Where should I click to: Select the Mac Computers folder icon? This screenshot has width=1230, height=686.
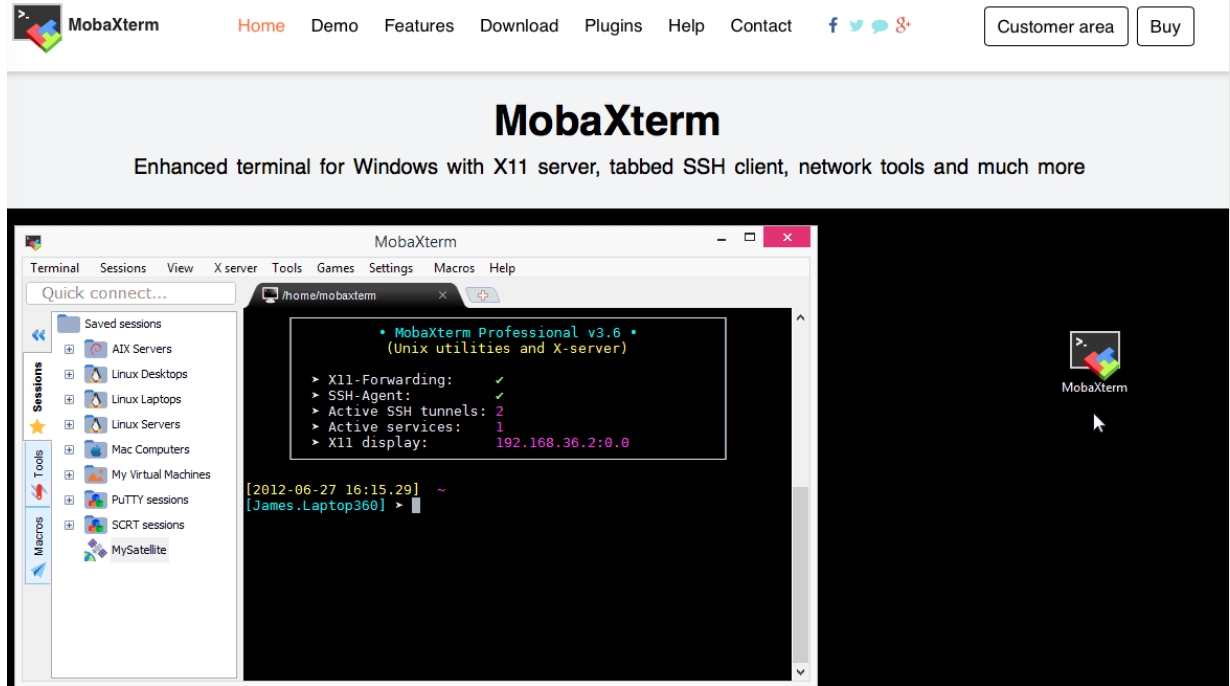[x=96, y=449]
